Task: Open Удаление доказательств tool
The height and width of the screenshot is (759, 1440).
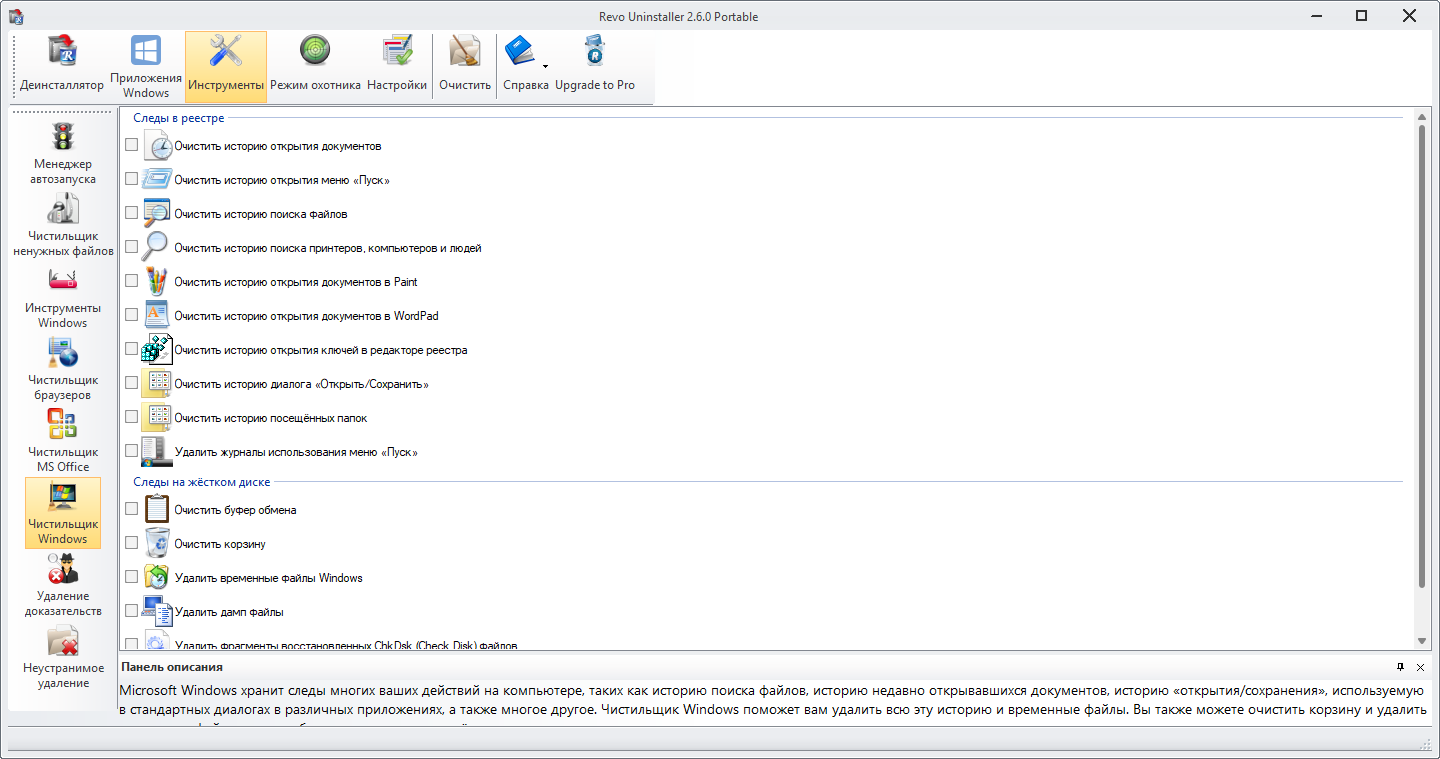Action: pyautogui.click(x=63, y=585)
